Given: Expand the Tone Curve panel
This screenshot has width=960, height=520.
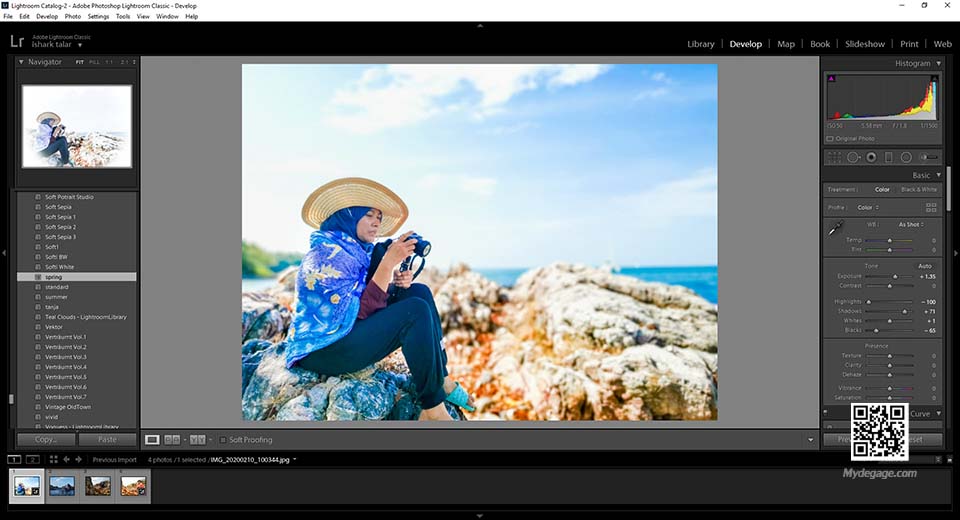Looking at the screenshot, I should tap(939, 413).
